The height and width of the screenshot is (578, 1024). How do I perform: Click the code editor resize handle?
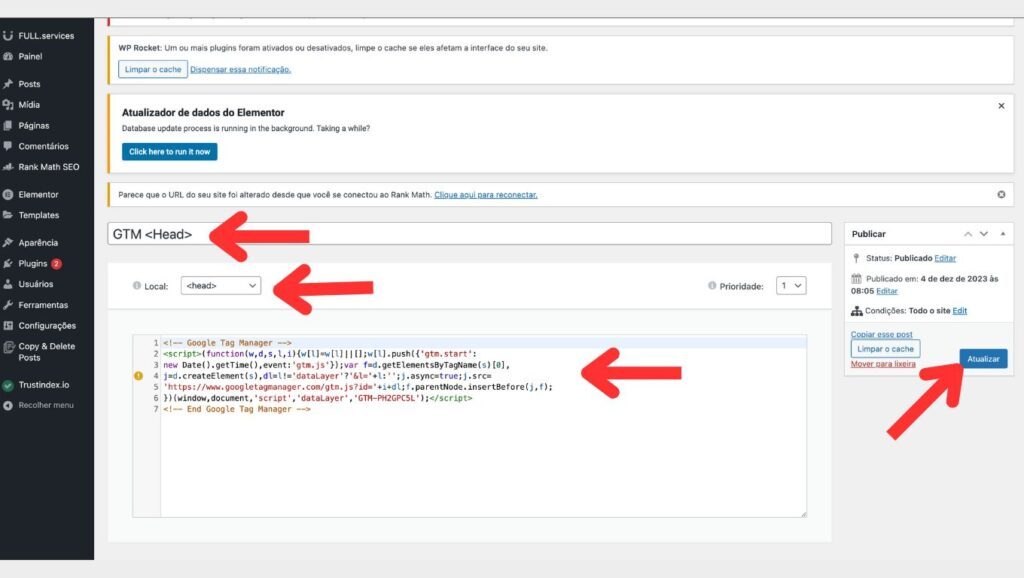click(803, 513)
